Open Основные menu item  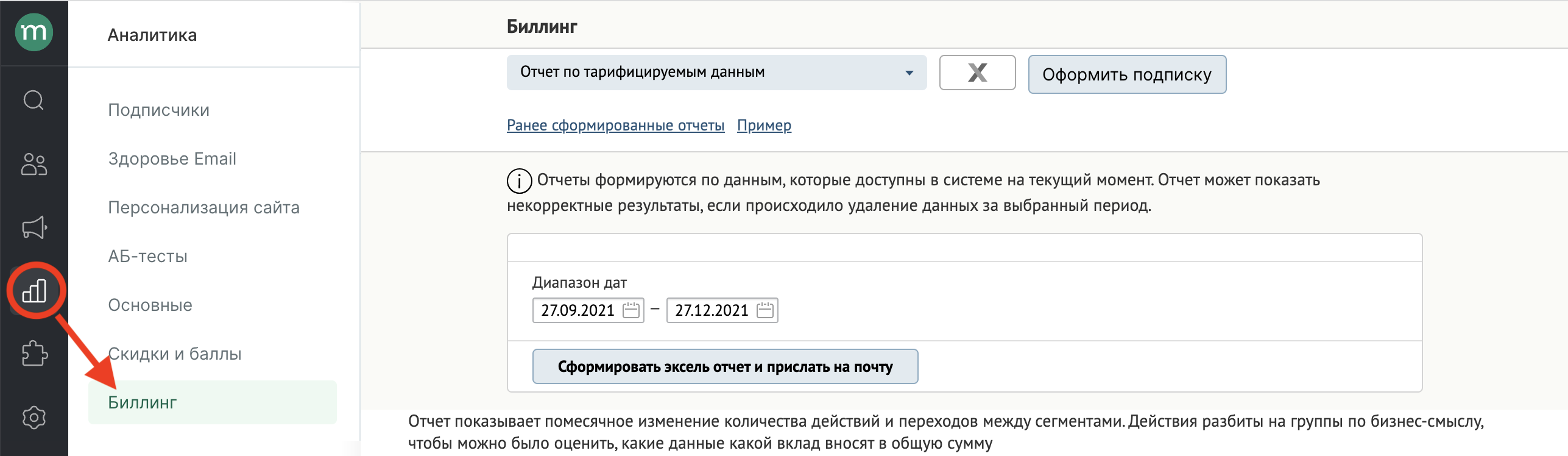[150, 305]
